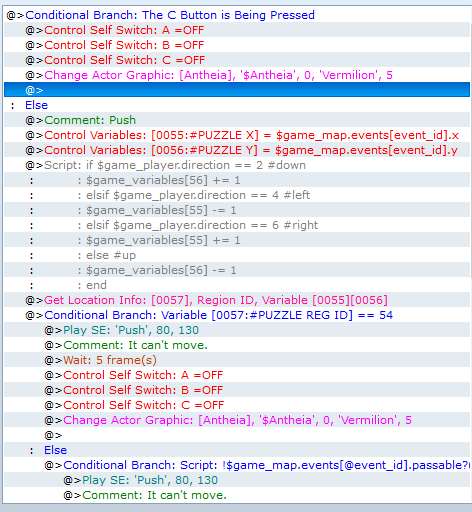This screenshot has height=512, width=472.
Task: Select Control Self Switch: B =OFF in the Variable == 54 branch
Action: pos(237,390)
